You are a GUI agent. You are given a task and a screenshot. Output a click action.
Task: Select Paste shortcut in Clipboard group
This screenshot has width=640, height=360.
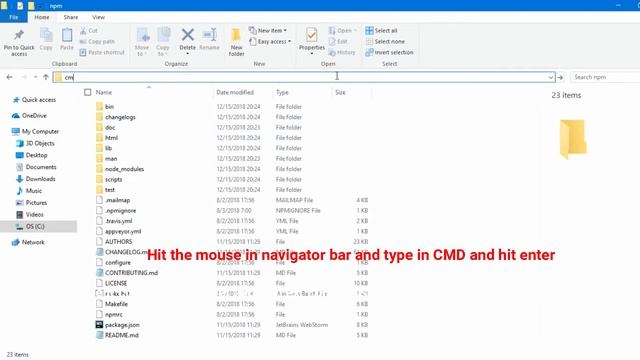(102, 52)
